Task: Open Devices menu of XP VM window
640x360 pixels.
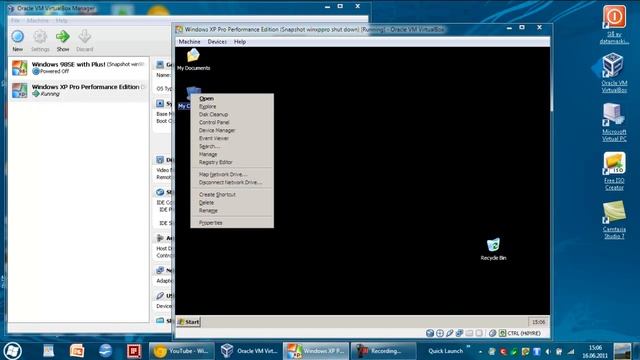Action: pos(217,42)
